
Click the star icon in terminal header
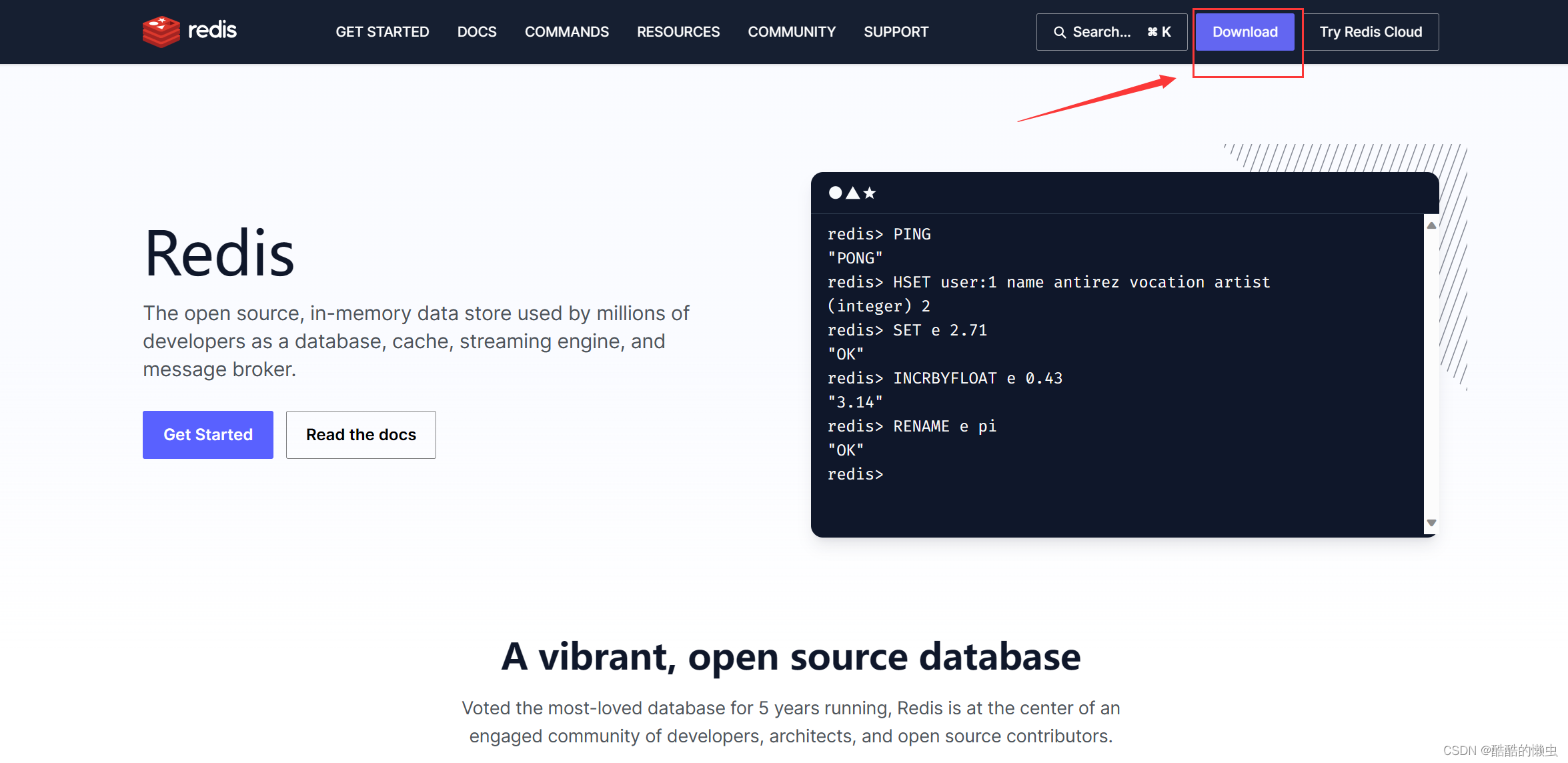(870, 193)
